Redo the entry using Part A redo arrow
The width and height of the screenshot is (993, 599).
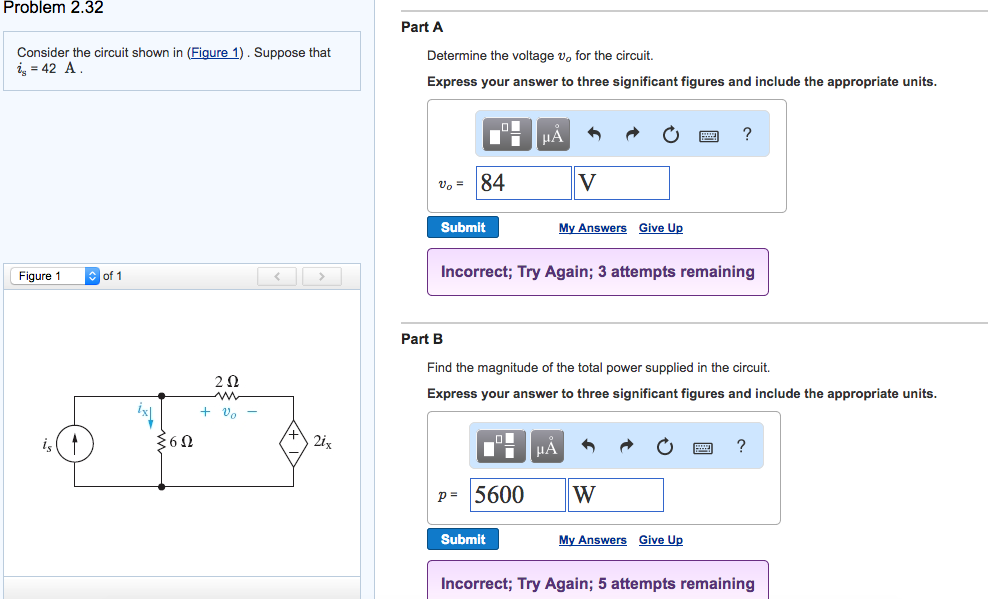(631, 133)
